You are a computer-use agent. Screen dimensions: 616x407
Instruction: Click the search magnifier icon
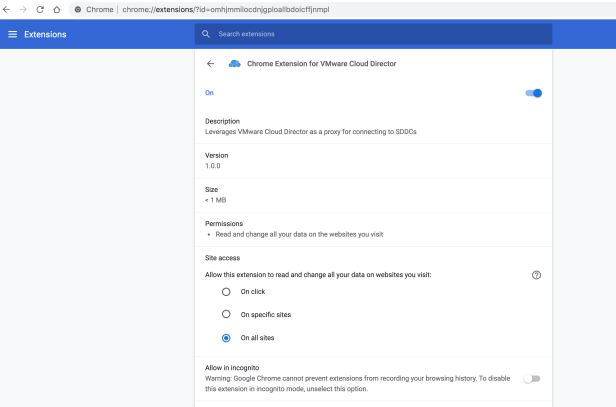pos(206,34)
